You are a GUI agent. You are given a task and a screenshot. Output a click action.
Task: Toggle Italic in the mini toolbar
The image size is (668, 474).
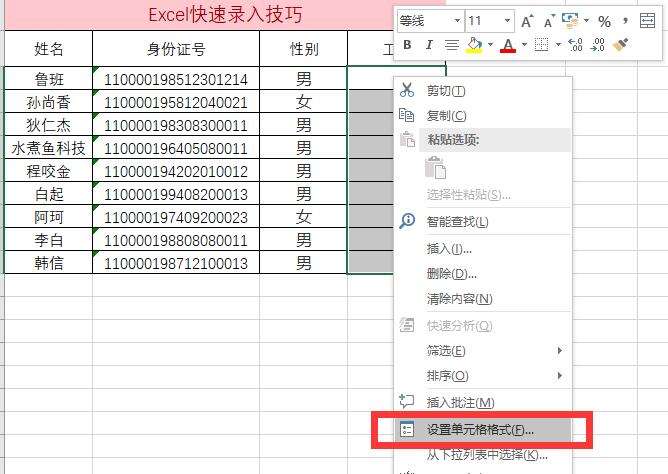(x=429, y=45)
